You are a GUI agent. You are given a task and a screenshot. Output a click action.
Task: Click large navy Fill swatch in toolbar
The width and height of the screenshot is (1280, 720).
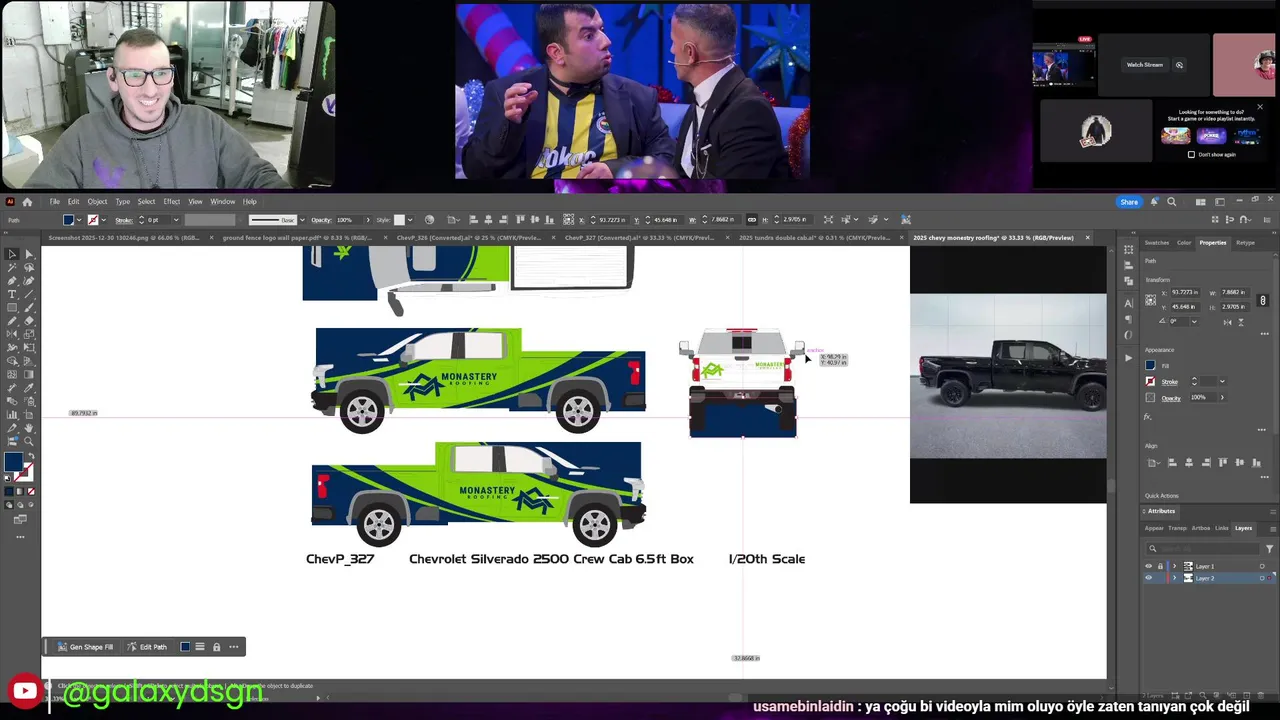pyautogui.click(x=13, y=461)
